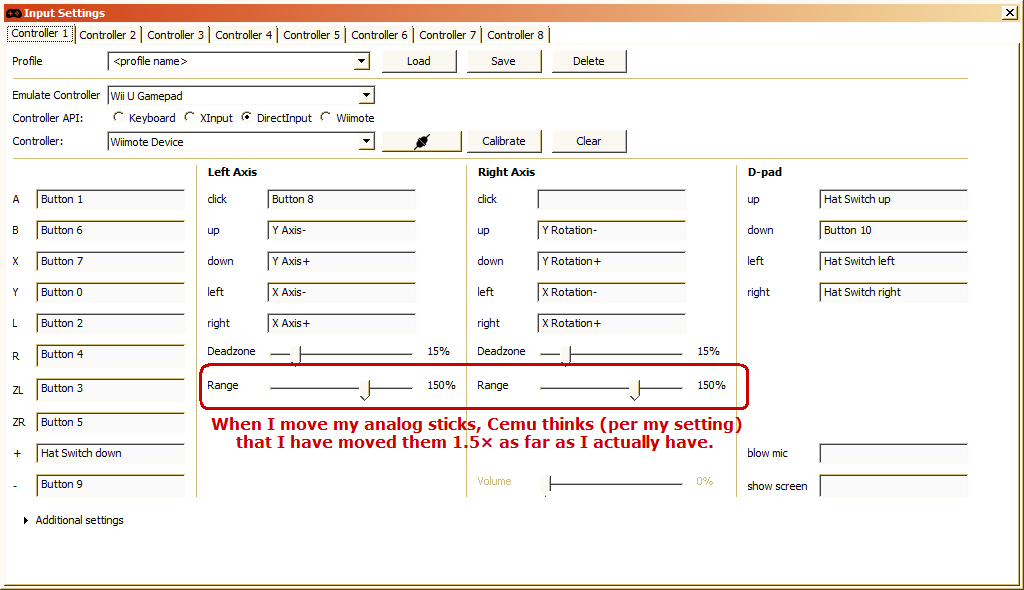Click the B button mapping field
The height and width of the screenshot is (590, 1024).
pyautogui.click(x=110, y=231)
